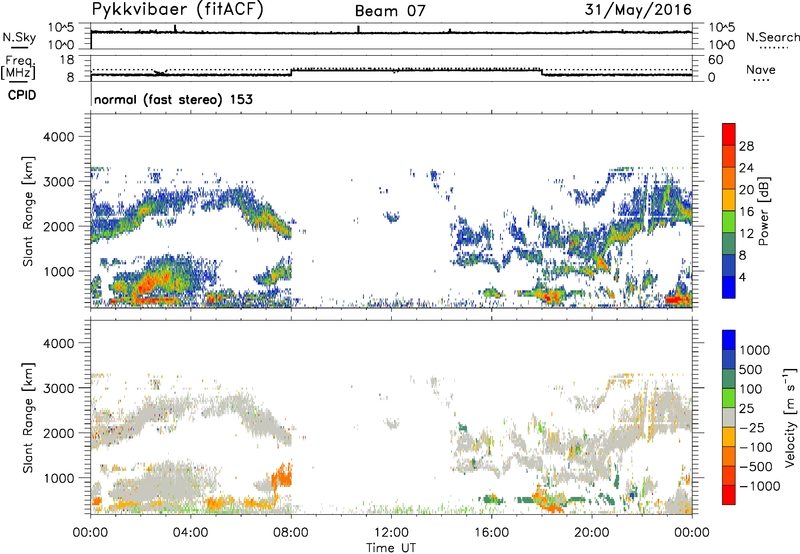800x554 pixels.
Task: Click the 'Freq. [MHz]' axis label
Action: [x=19, y=68]
